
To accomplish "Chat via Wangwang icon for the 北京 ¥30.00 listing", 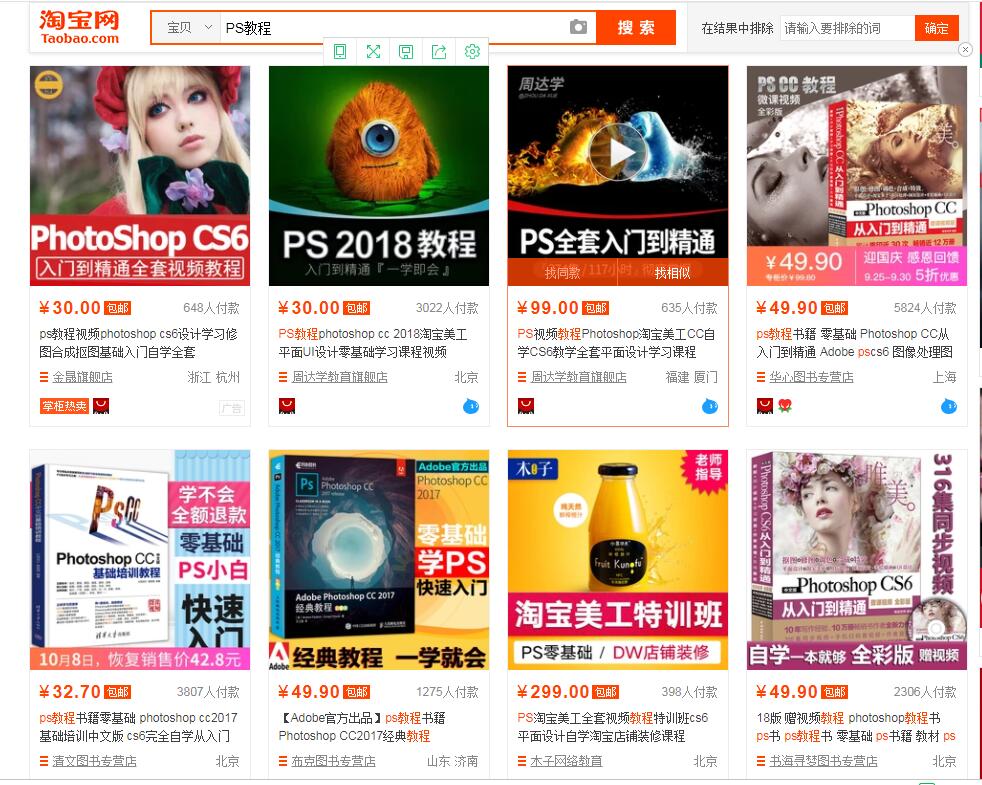I will pyautogui.click(x=471, y=407).
